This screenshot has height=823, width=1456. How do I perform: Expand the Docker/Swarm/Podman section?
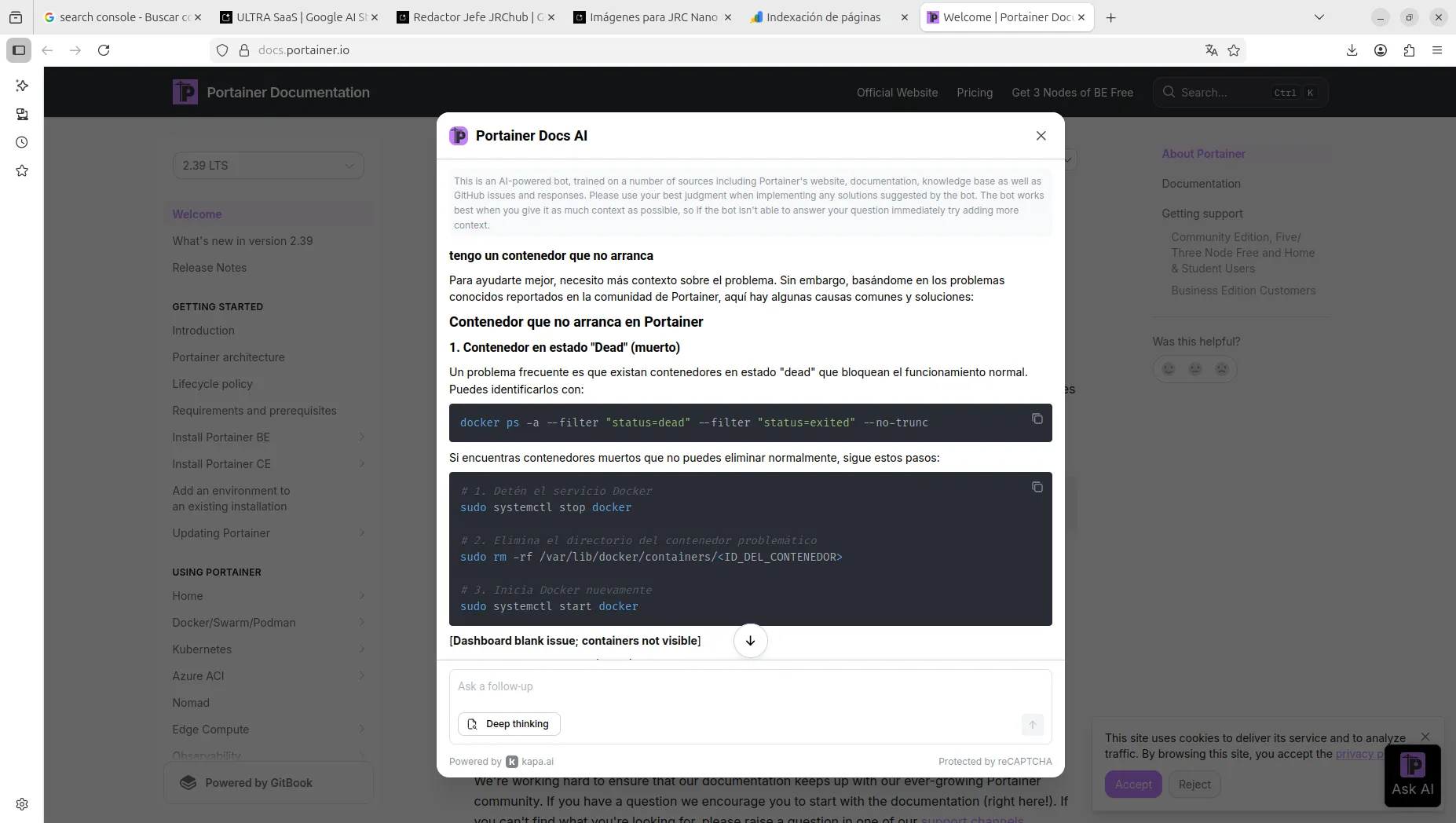[362, 623]
